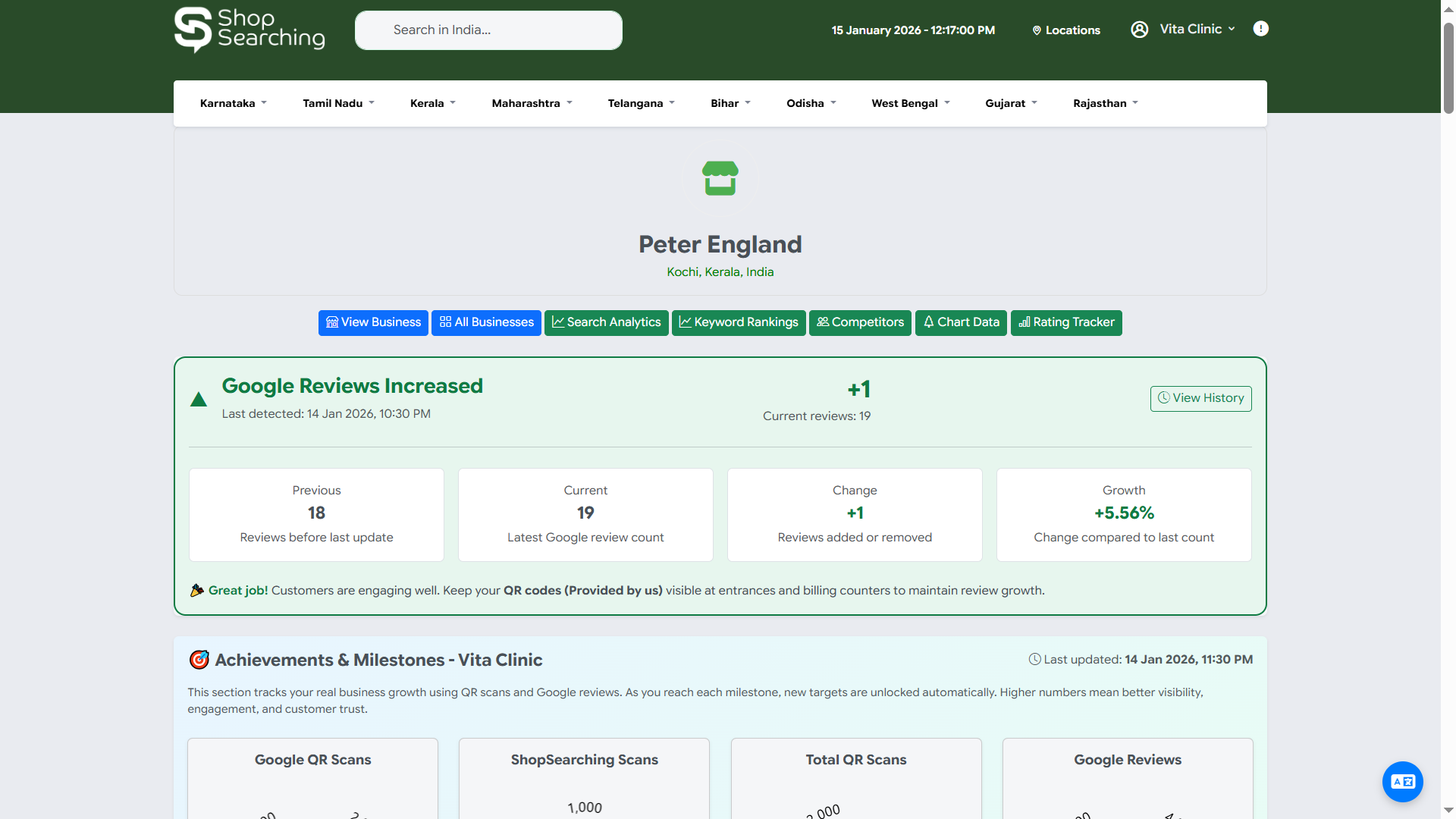Click the target icon beside Achievements heading
This screenshot has height=819, width=1456.
coord(199,660)
